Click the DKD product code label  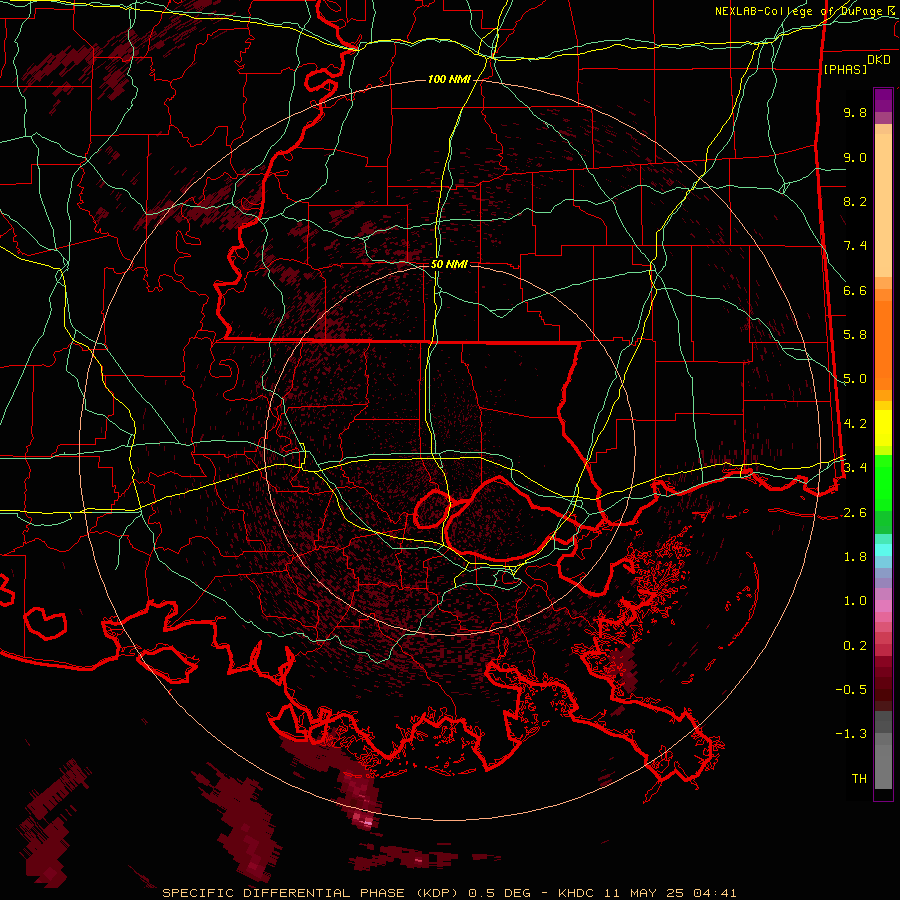click(879, 60)
